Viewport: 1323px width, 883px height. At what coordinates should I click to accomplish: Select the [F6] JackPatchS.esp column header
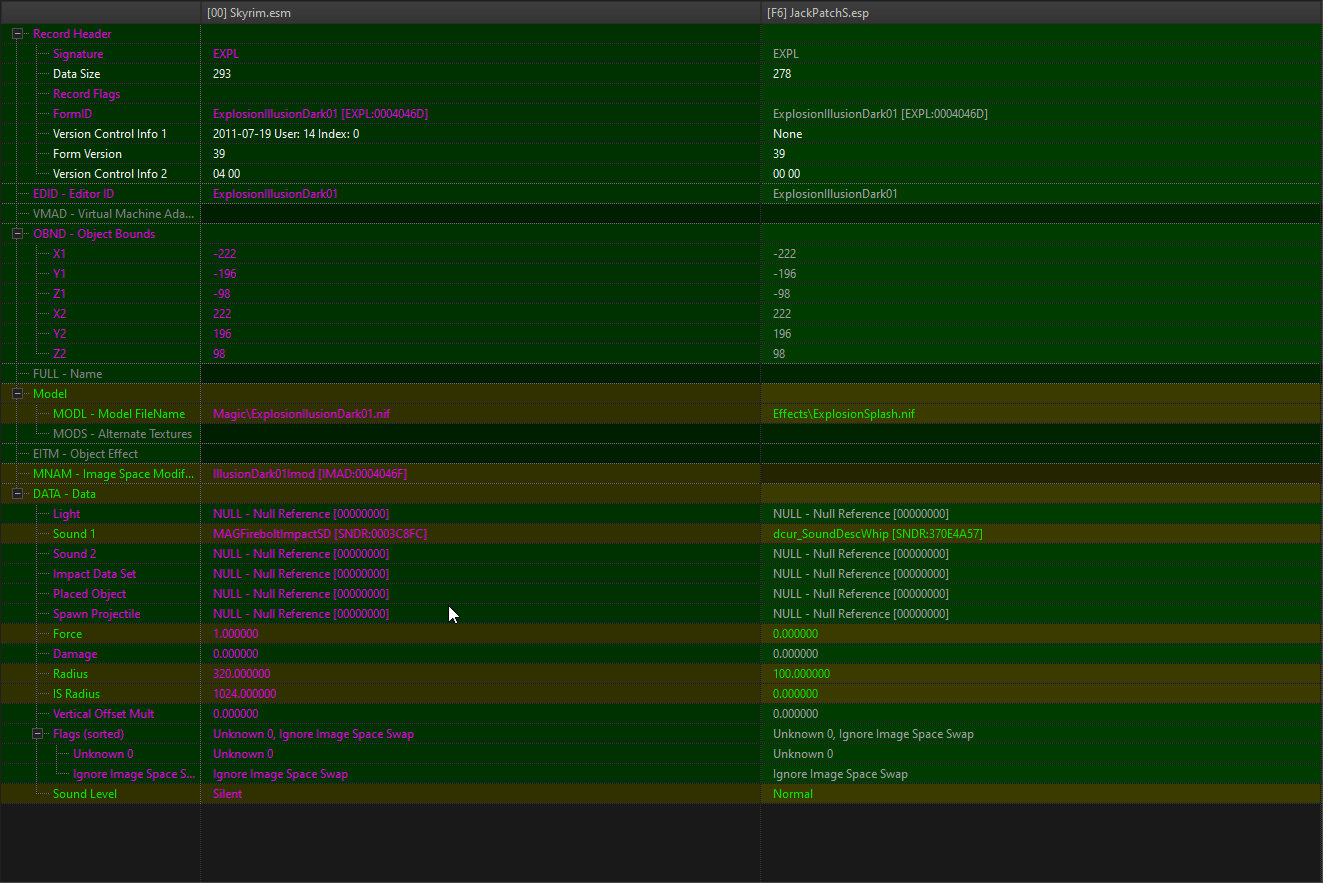coord(1041,12)
